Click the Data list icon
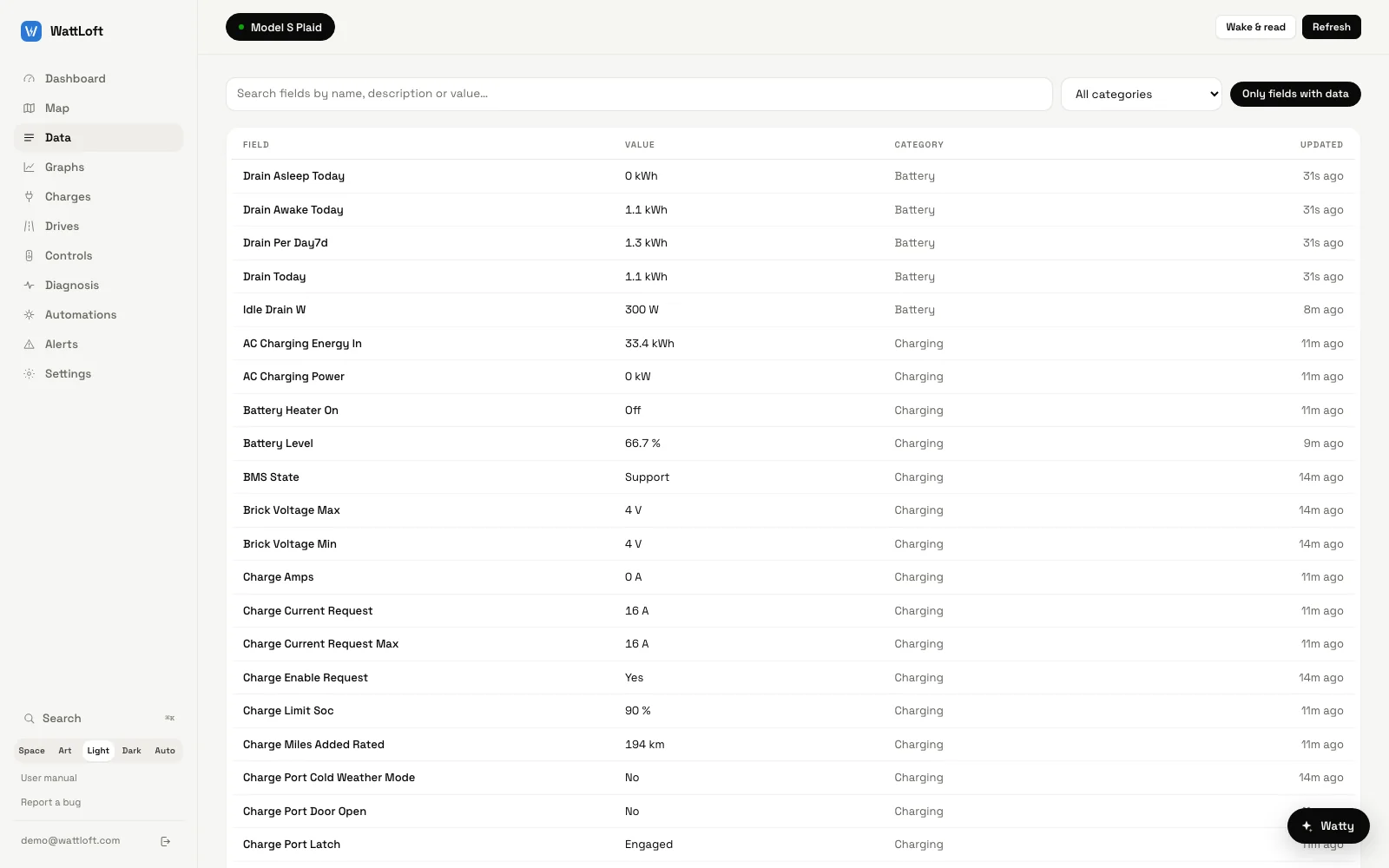The width and height of the screenshot is (1389, 868). point(29,137)
